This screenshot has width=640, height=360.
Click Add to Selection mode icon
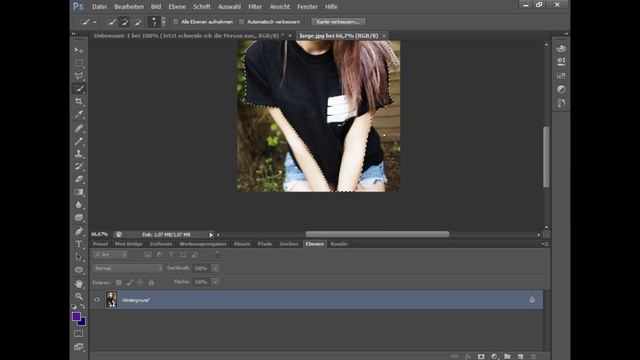(x=124, y=22)
